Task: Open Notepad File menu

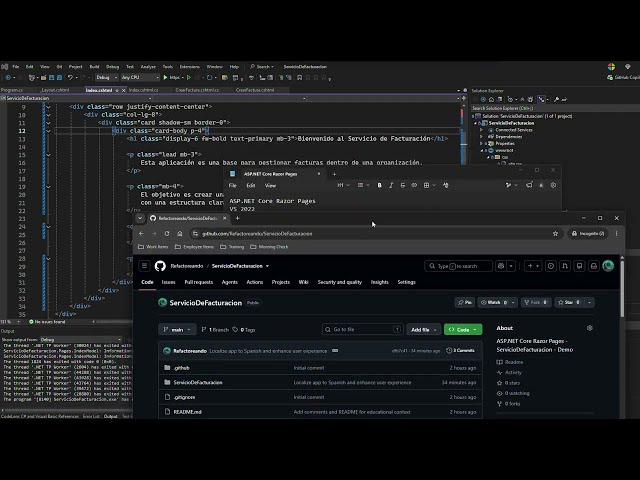Action: point(233,185)
